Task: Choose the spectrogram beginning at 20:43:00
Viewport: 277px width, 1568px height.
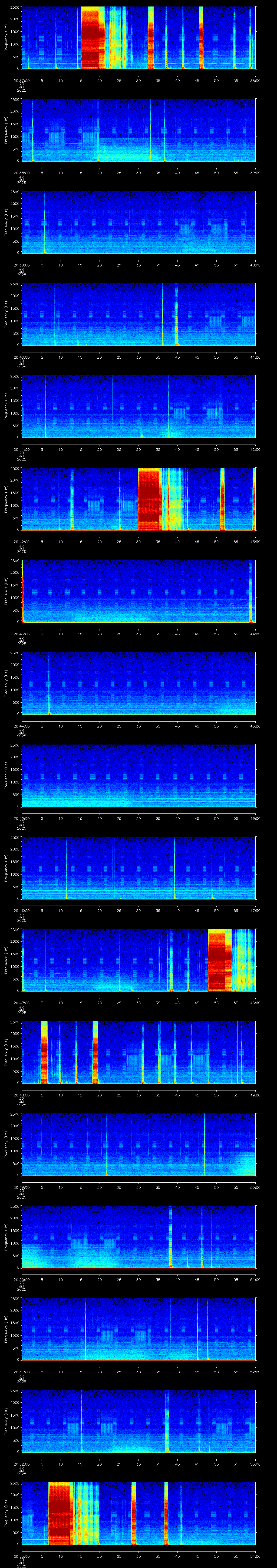Action: pos(139,591)
